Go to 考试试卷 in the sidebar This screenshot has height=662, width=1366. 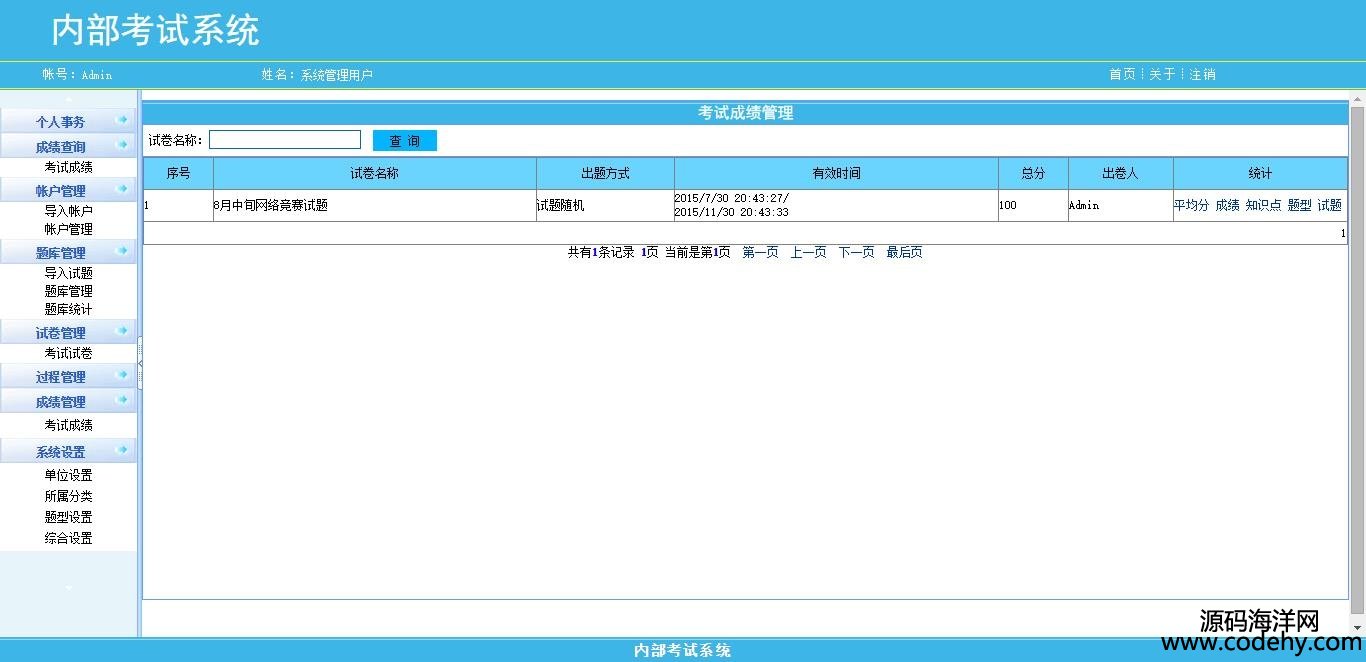pos(68,354)
